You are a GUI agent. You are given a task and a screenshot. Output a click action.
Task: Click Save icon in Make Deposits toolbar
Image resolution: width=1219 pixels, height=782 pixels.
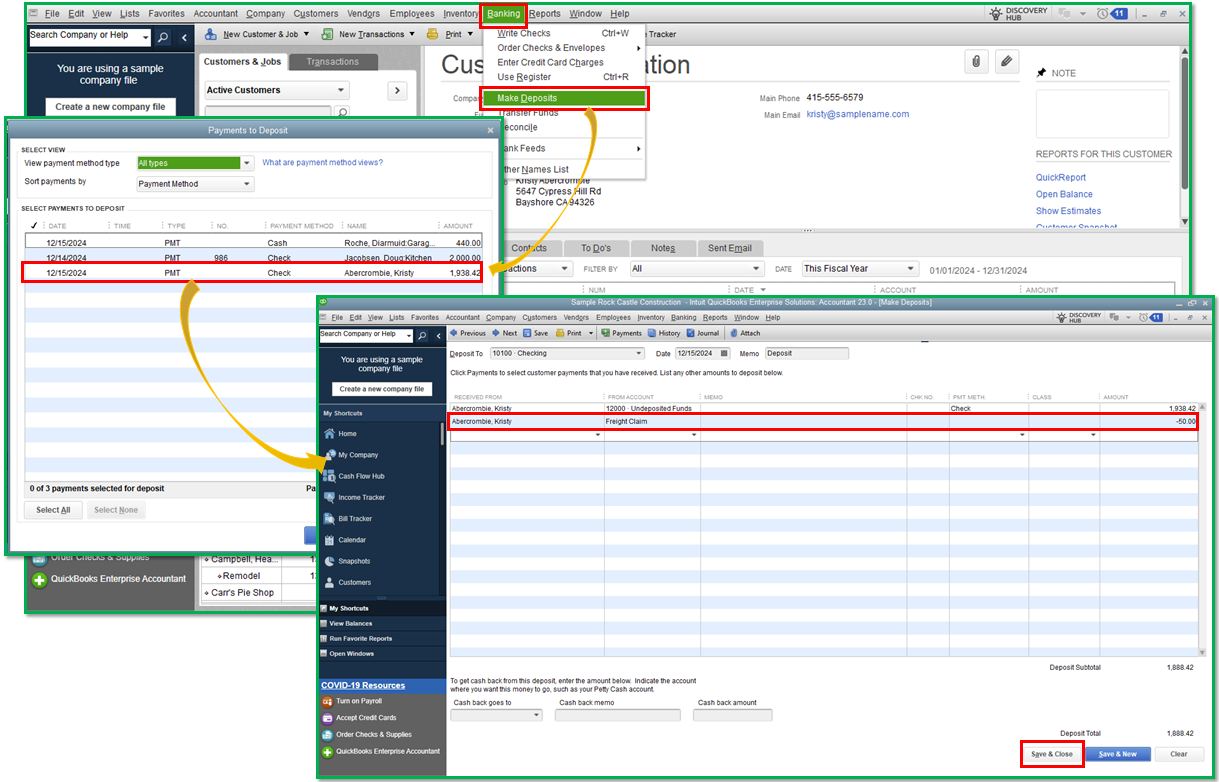(x=535, y=333)
